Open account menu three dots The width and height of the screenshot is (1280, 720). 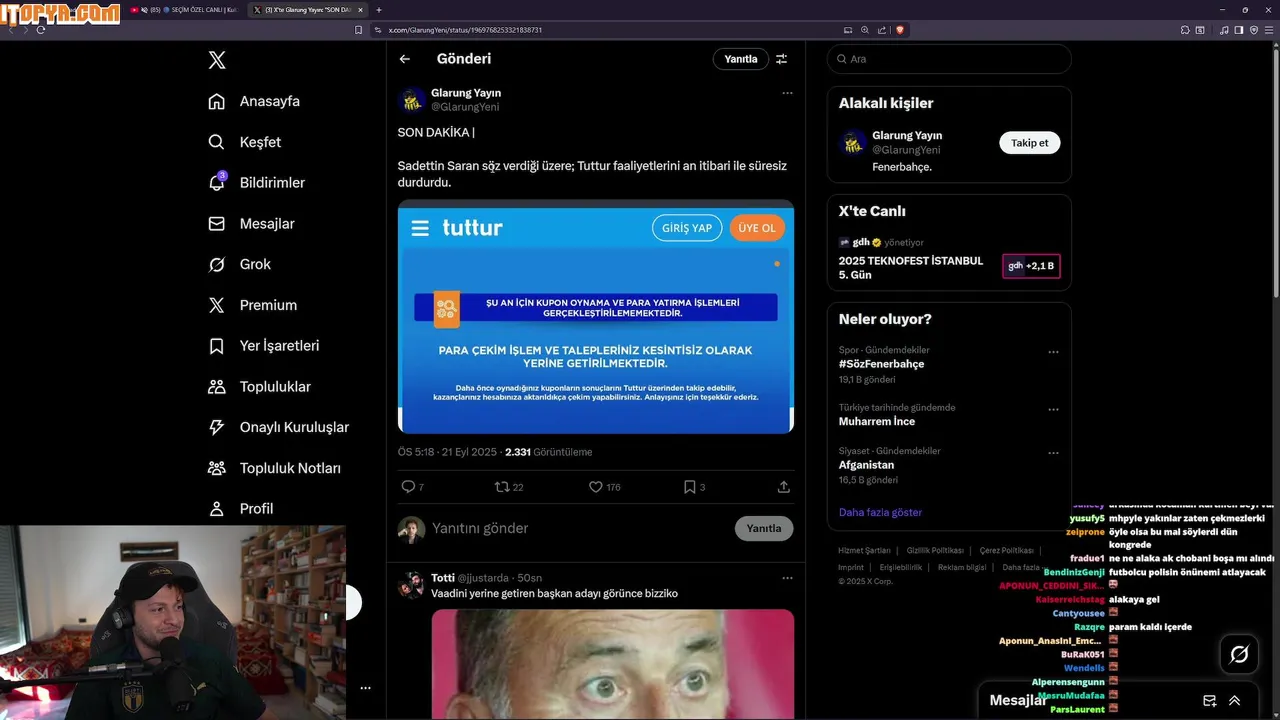365,688
